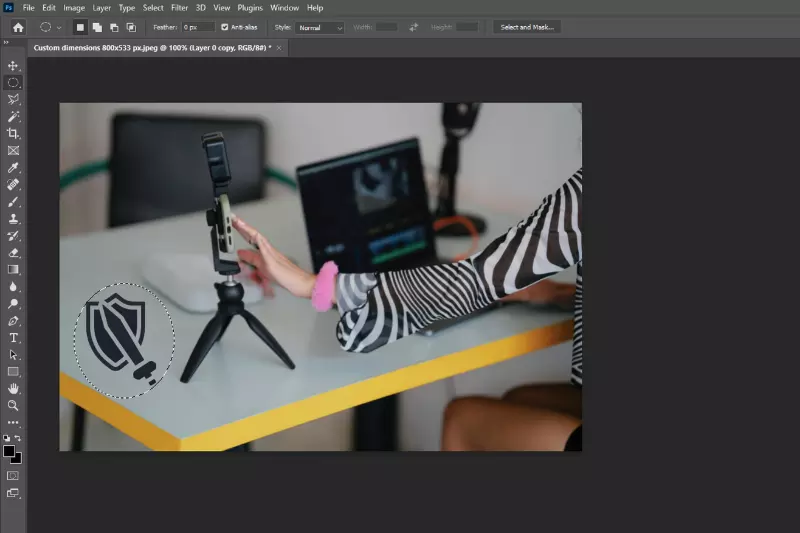This screenshot has width=800, height=533.
Task: Select the Clone Stamp tool
Action: click(13, 219)
